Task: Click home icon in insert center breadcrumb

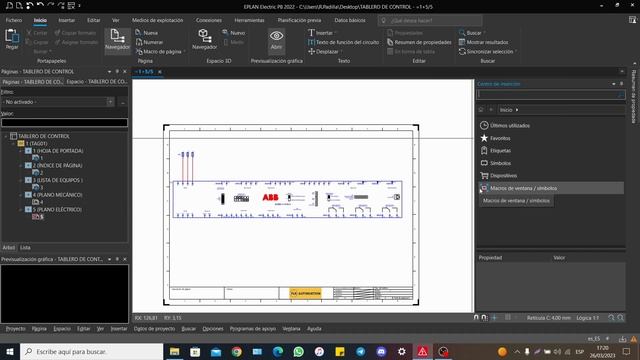Action: [x=481, y=110]
